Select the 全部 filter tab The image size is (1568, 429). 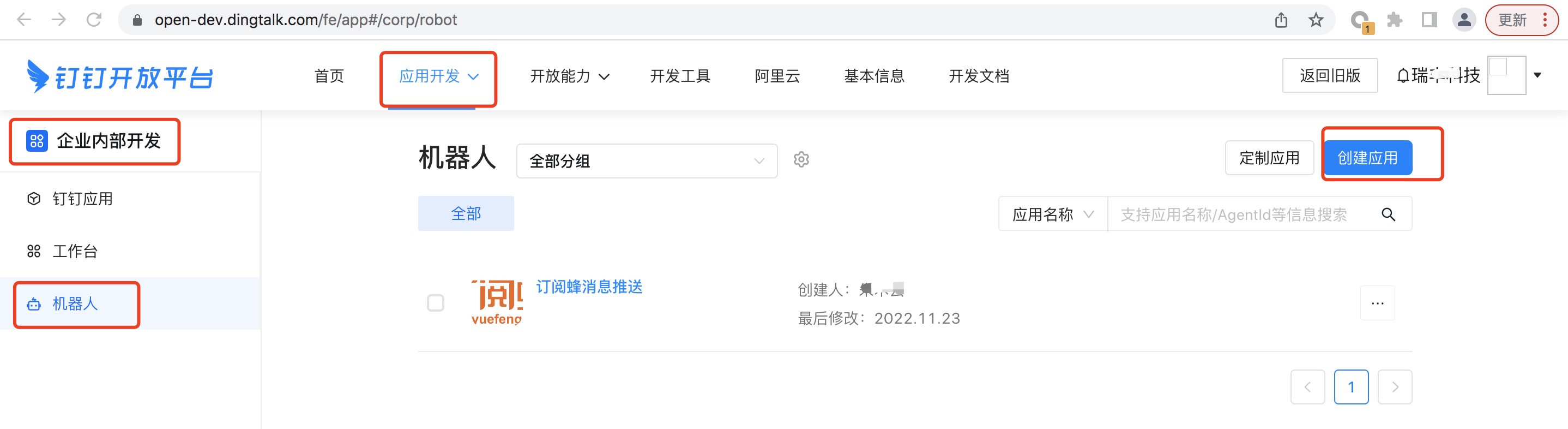[x=466, y=214]
